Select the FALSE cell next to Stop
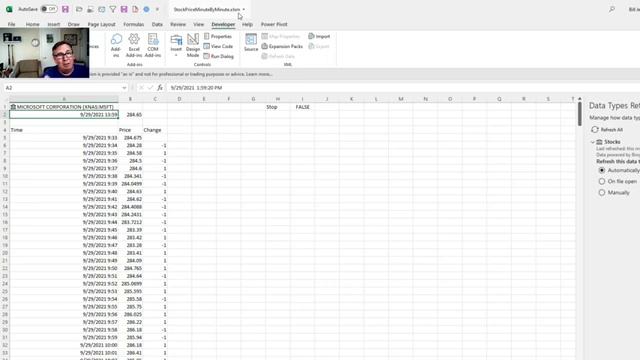Viewport: 640px width, 360px height. pyautogui.click(x=302, y=107)
